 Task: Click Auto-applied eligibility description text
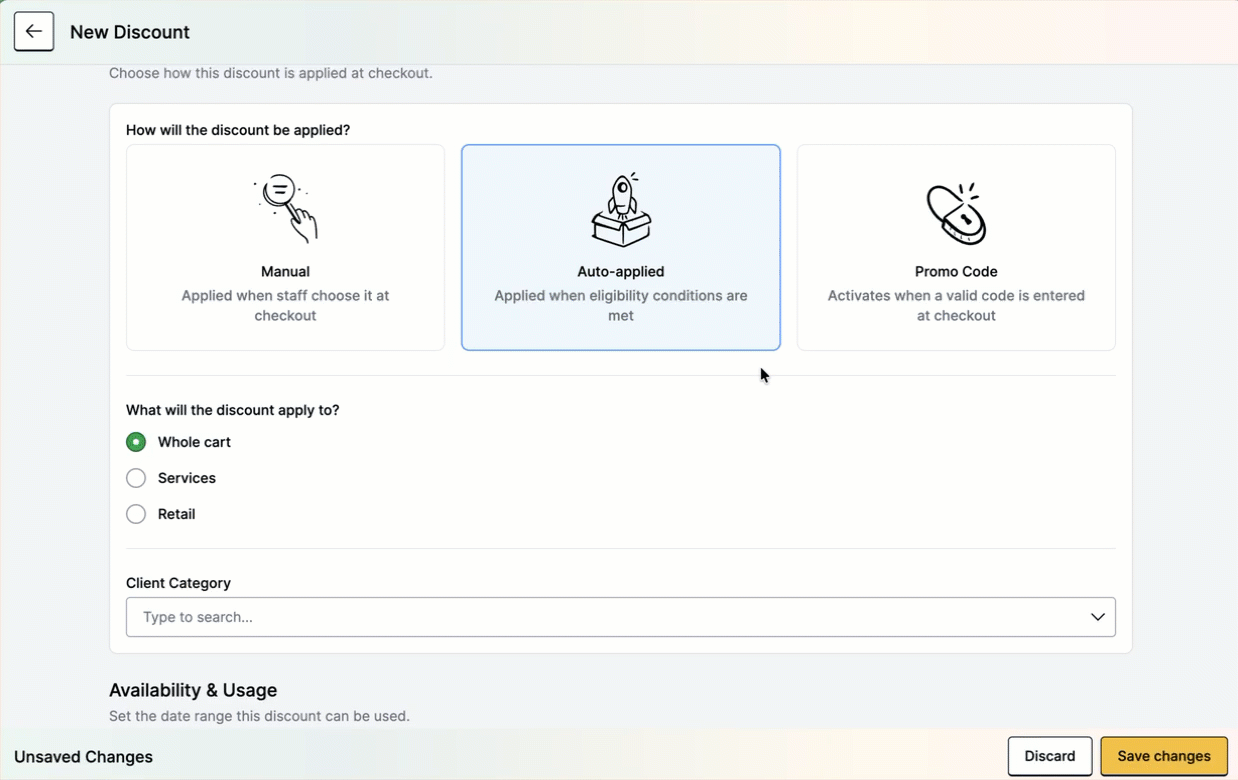[621, 305]
